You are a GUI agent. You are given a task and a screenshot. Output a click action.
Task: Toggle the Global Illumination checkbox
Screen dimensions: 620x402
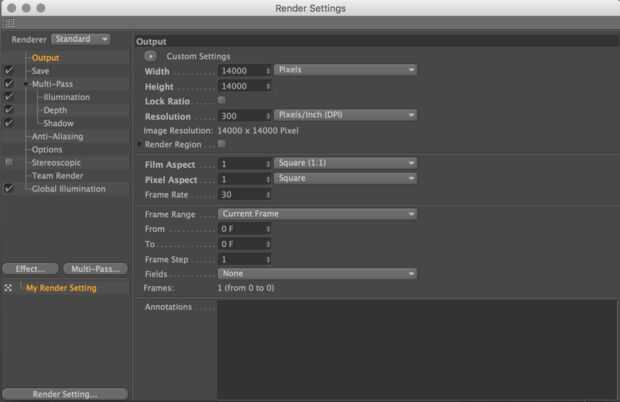[9, 189]
